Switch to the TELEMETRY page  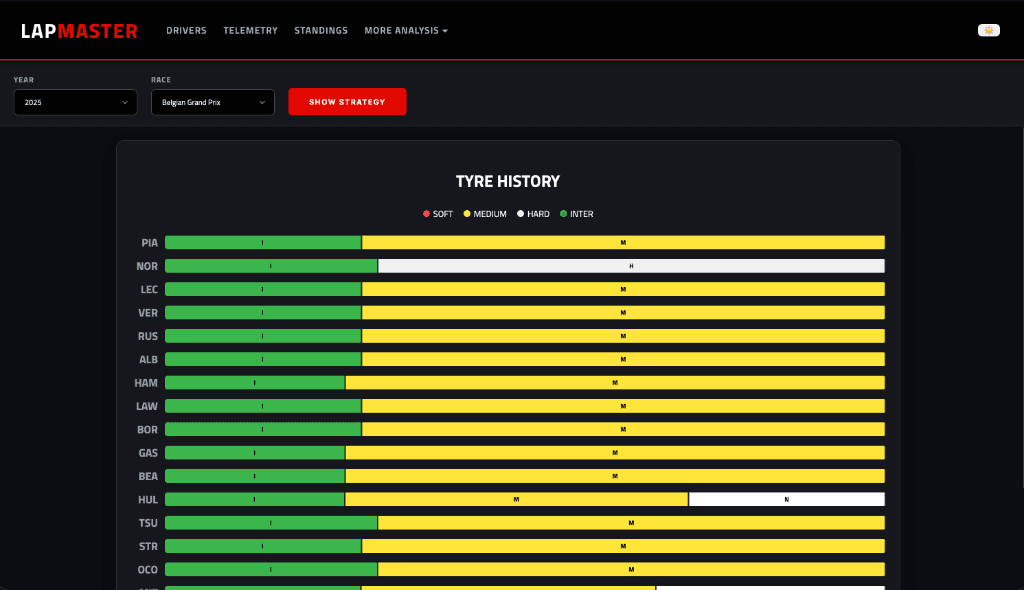tap(251, 30)
